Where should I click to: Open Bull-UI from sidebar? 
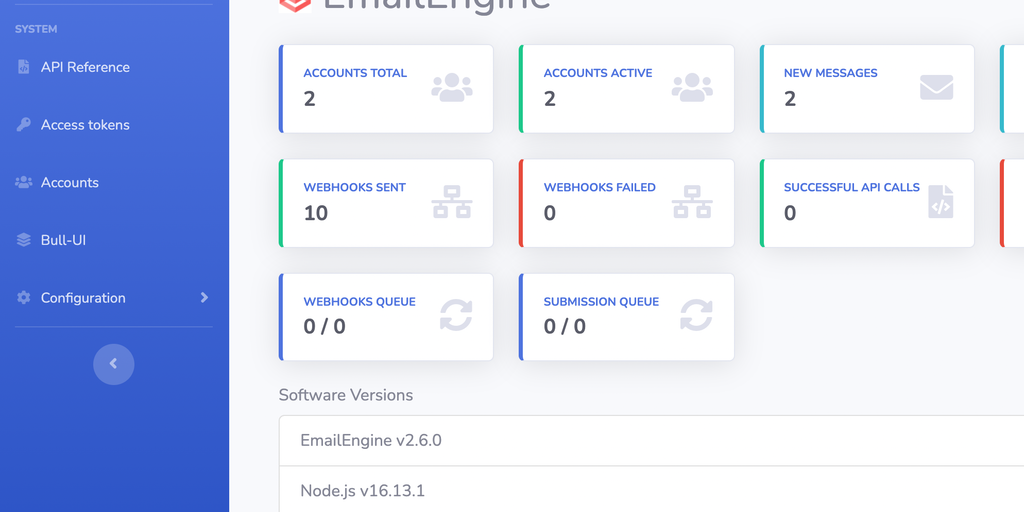click(x=63, y=240)
